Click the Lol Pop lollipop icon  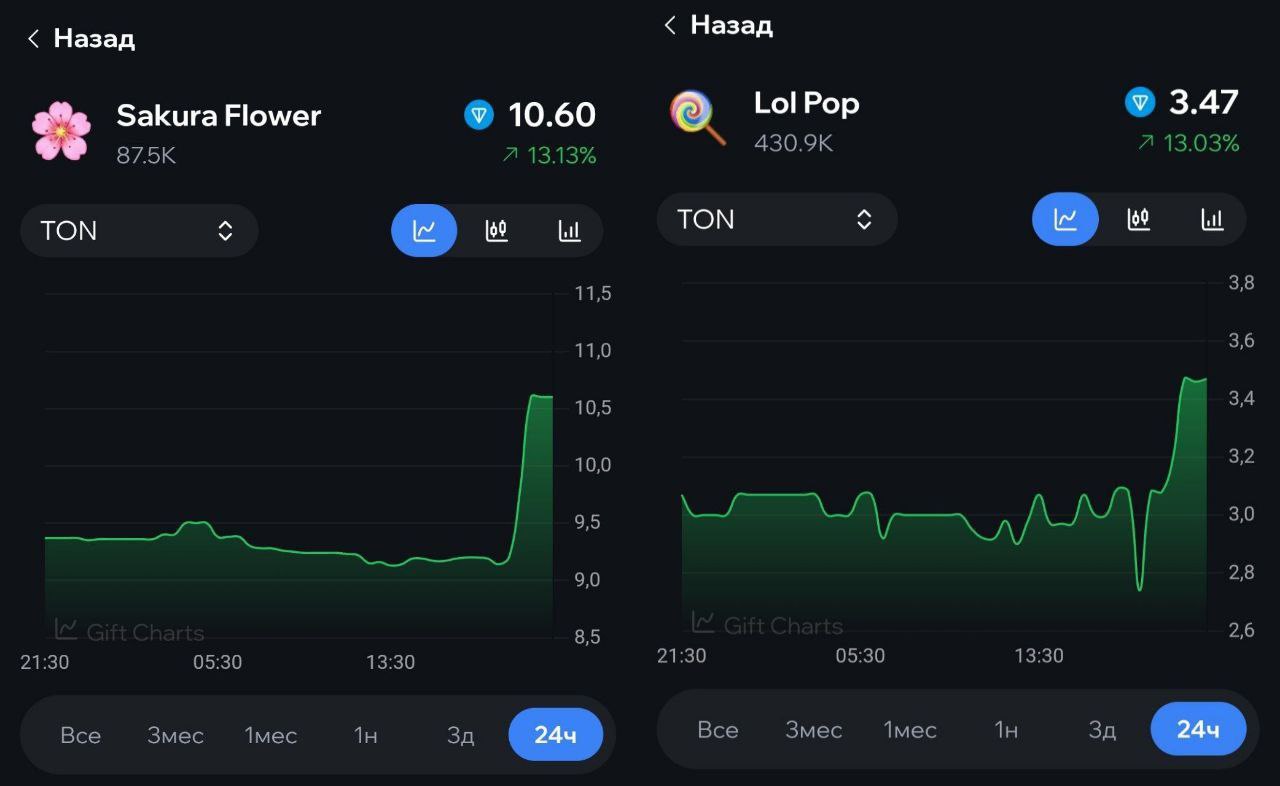(697, 118)
